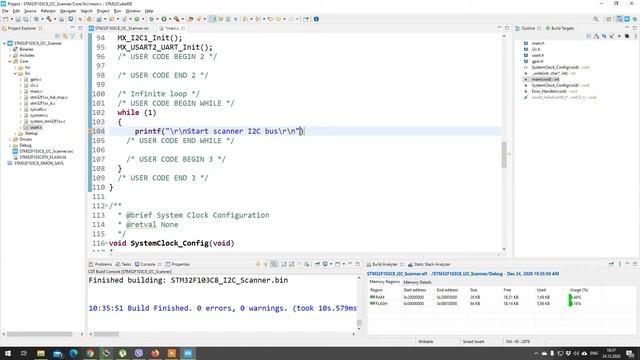Click the editor vertical scrollbar thumb
The height and width of the screenshot is (360, 640).
[x=504, y=154]
